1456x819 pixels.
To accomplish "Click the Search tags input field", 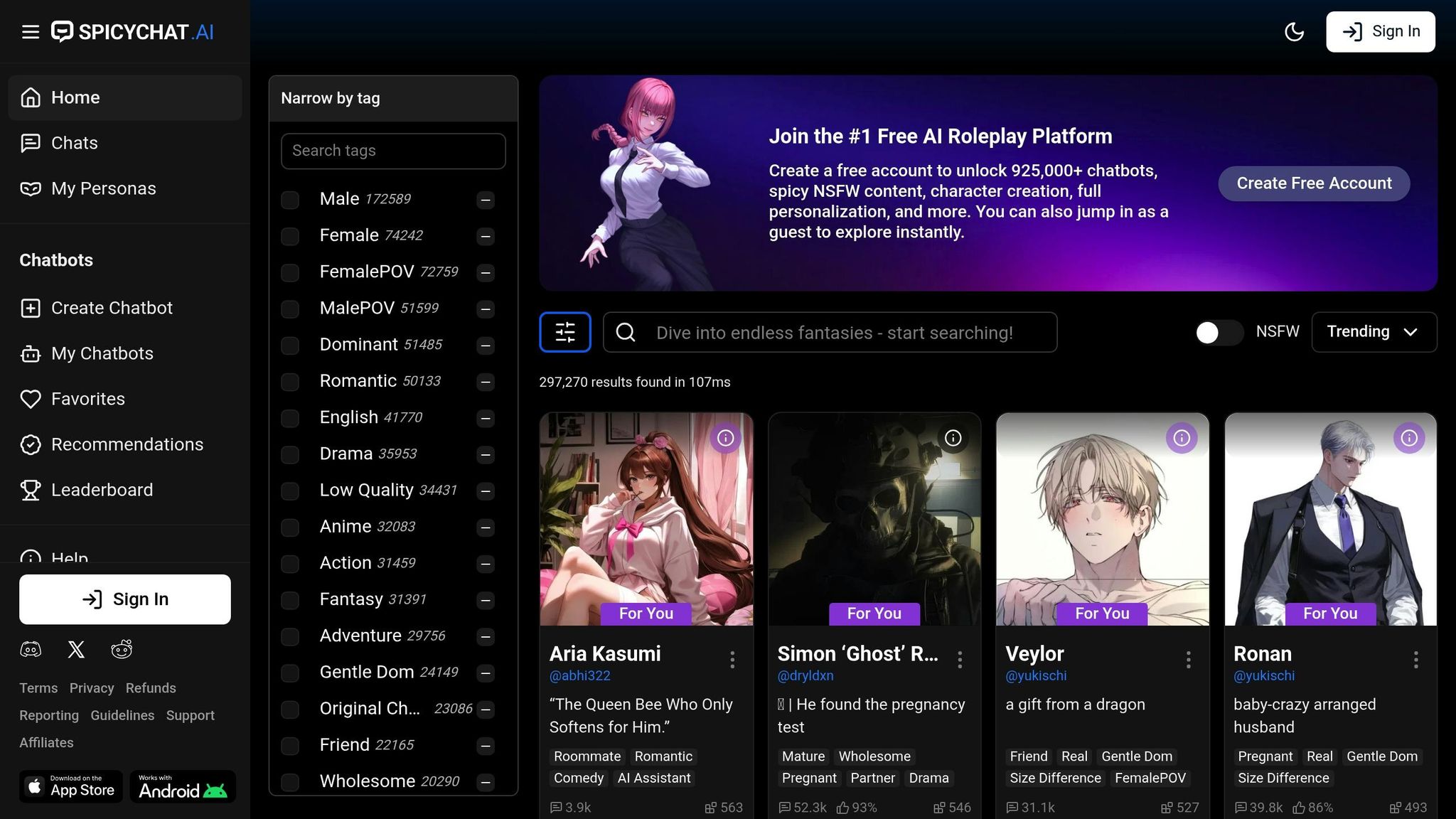I will coord(393,151).
